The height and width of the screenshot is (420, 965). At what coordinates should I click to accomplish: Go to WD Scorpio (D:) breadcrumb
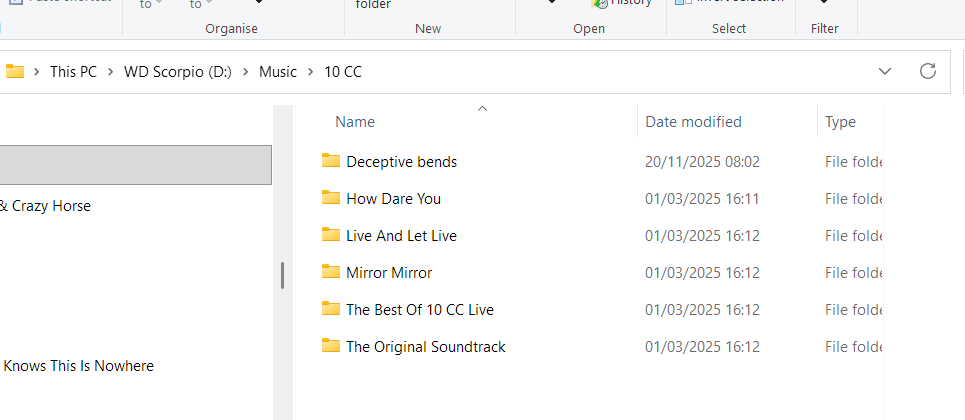(x=178, y=72)
